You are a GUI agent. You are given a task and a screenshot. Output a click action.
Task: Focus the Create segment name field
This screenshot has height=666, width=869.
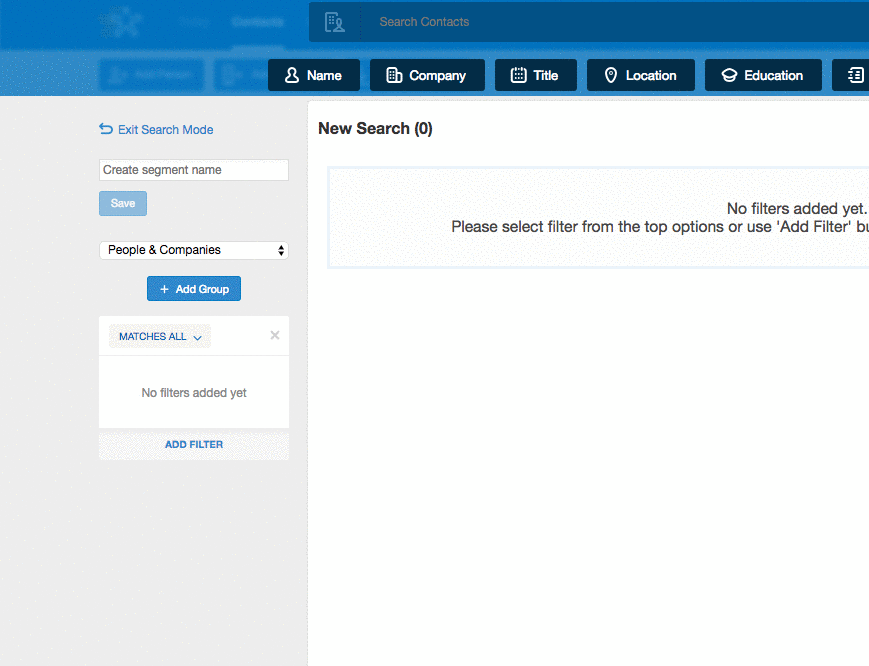pos(194,170)
